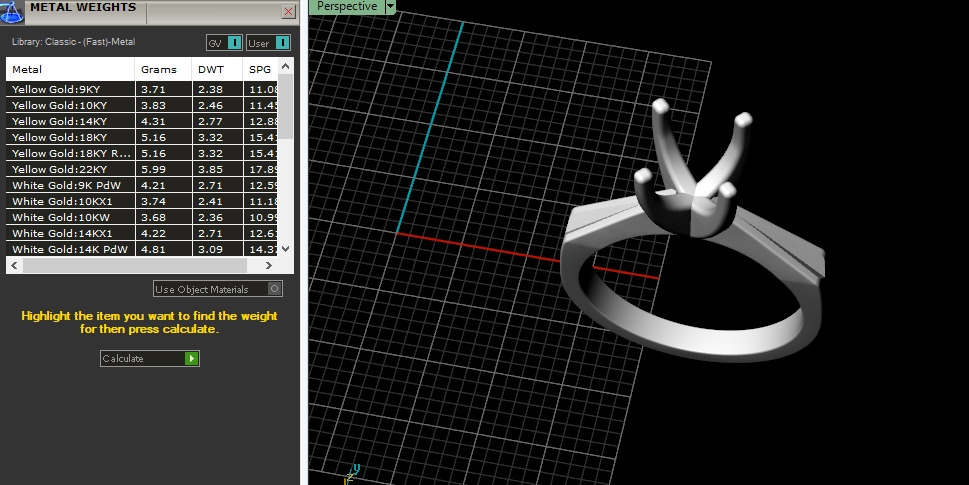Click the Library: Classic - (Fast)-Metal label
The image size is (969, 485).
click(74, 42)
